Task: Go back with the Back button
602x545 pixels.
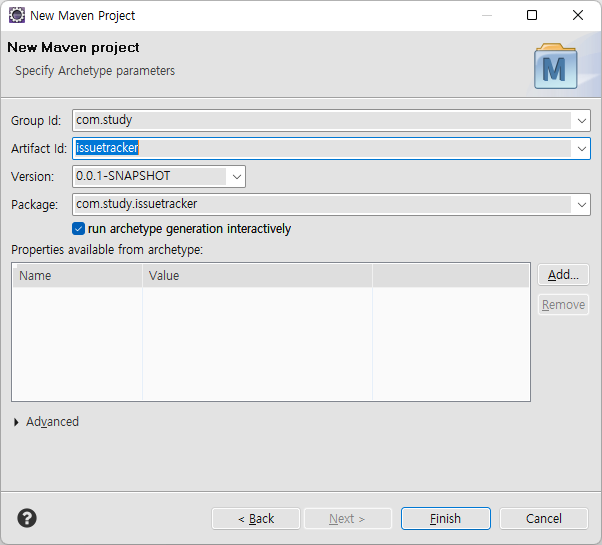Action: click(x=256, y=519)
